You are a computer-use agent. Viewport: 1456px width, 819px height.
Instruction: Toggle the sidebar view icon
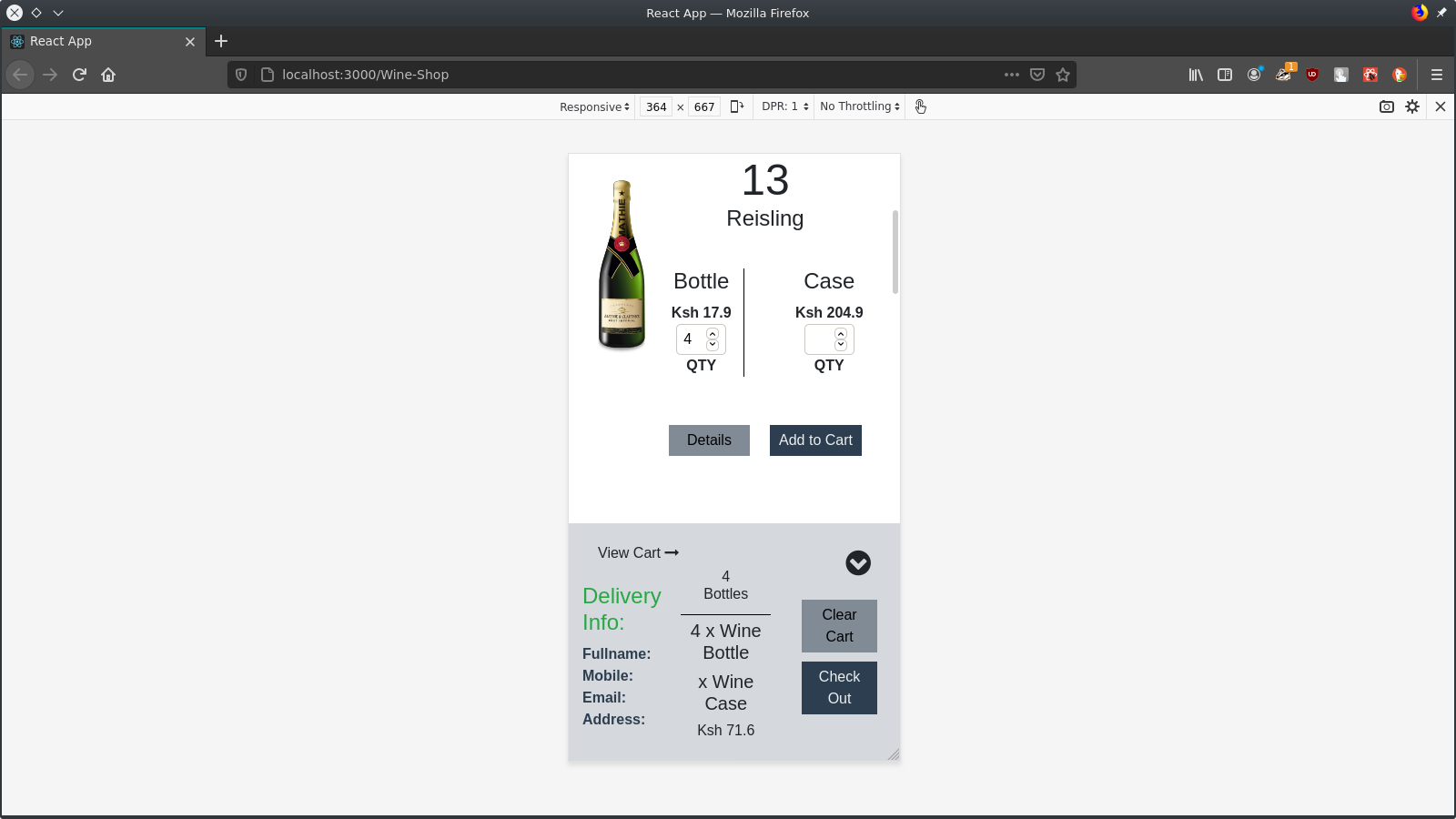click(x=1224, y=75)
